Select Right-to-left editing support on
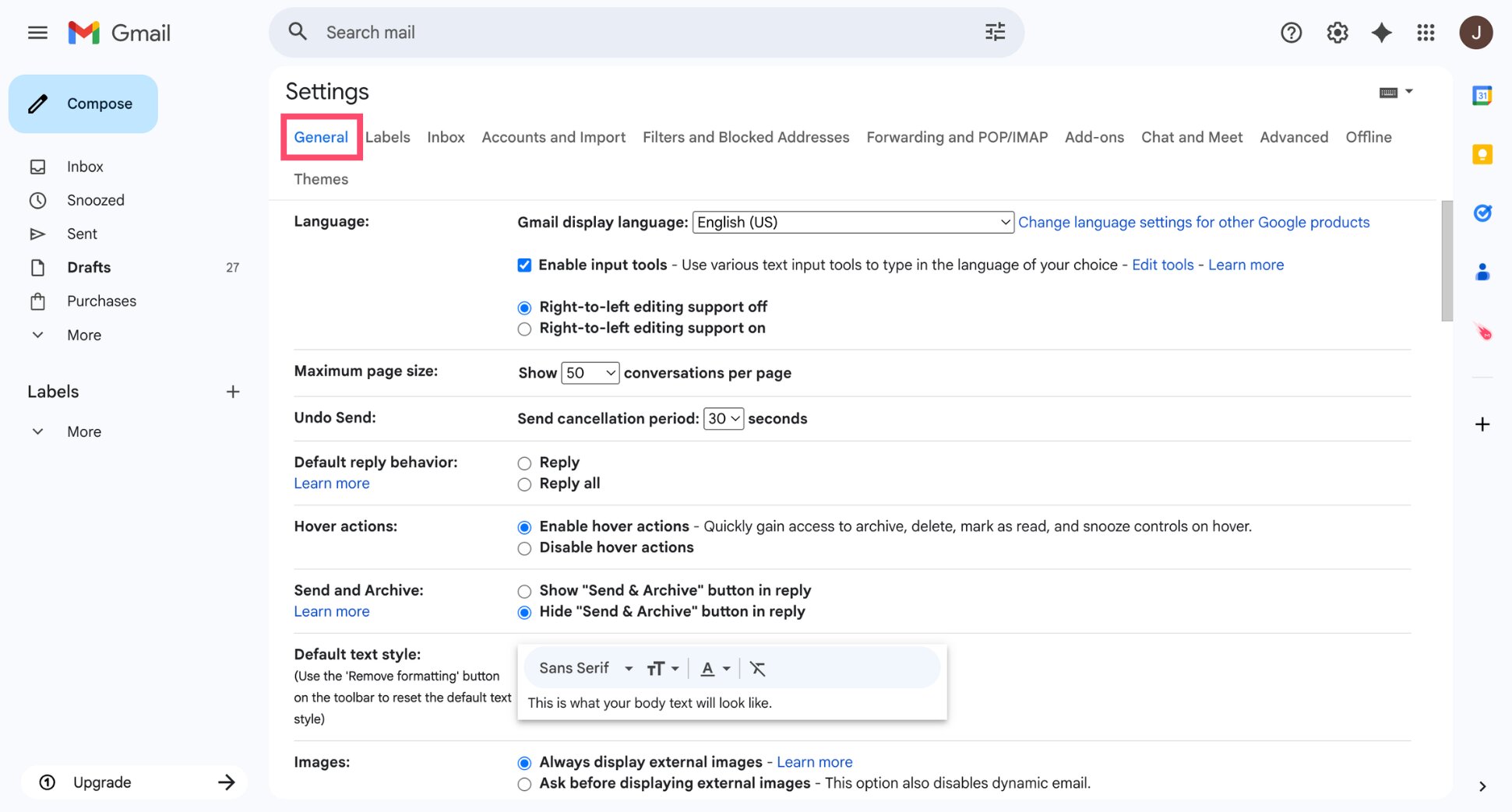Image resolution: width=1512 pixels, height=812 pixels. click(524, 329)
